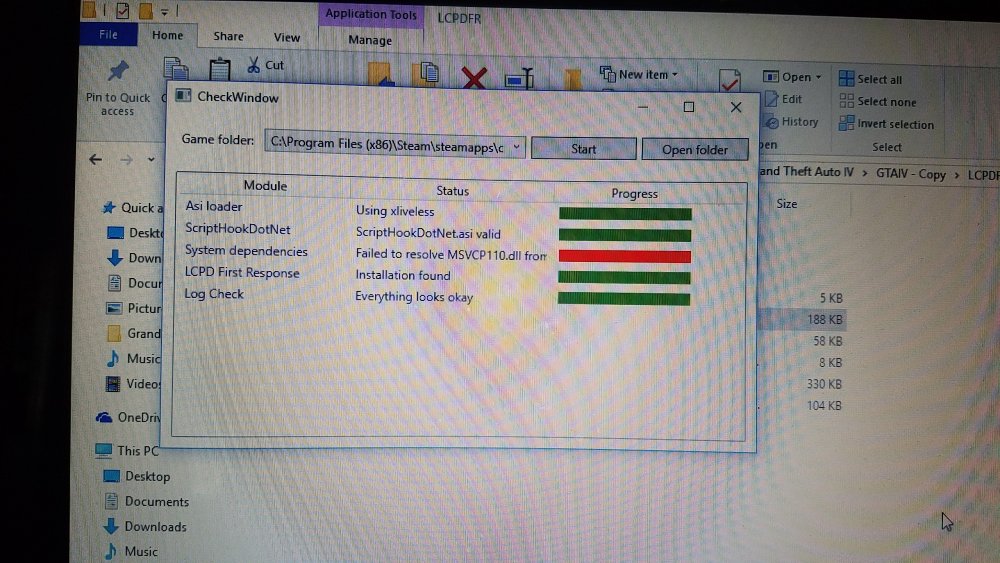Switch to the View ribbon tab
Image resolution: width=1000 pixels, height=563 pixels.
click(x=286, y=38)
